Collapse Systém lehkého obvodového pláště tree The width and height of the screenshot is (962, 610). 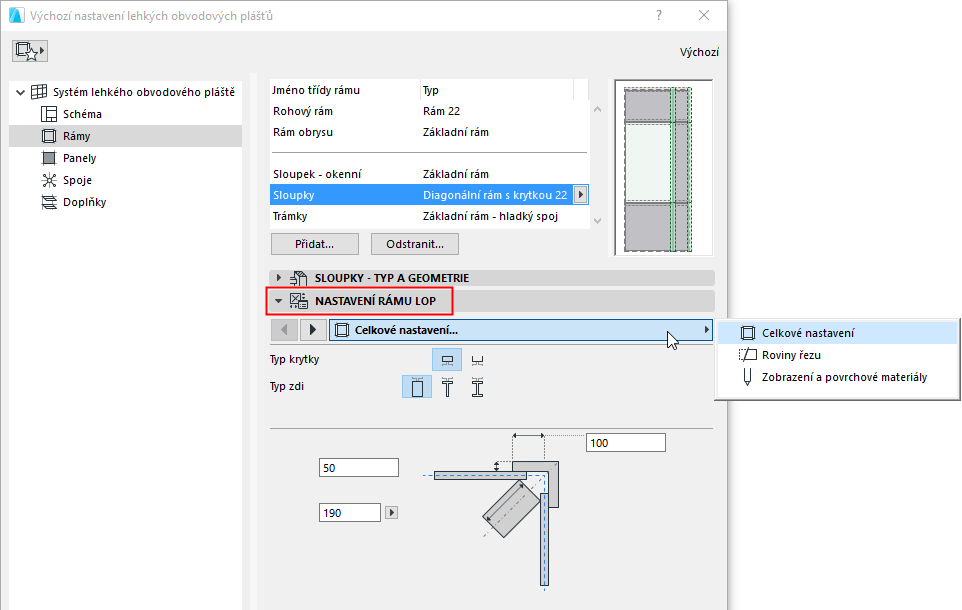tap(20, 93)
